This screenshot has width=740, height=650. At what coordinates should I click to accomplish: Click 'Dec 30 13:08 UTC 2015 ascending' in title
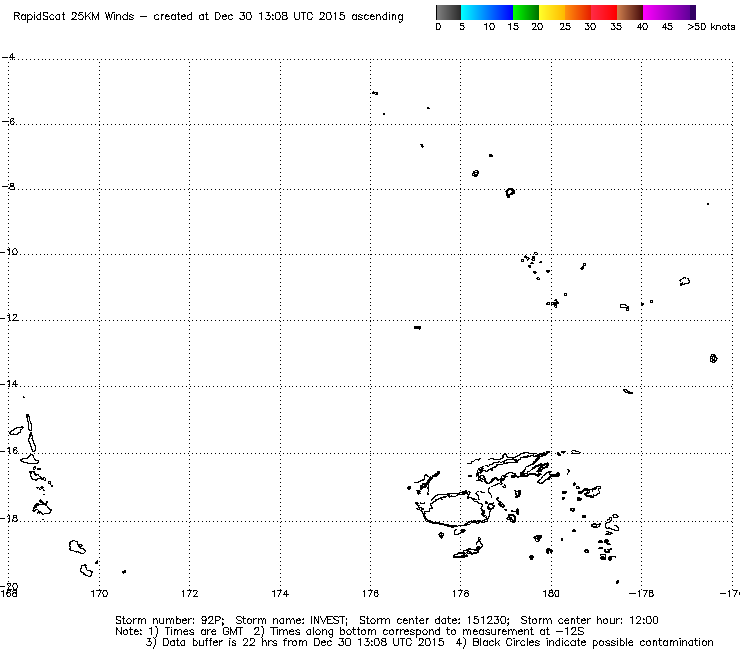309,17
